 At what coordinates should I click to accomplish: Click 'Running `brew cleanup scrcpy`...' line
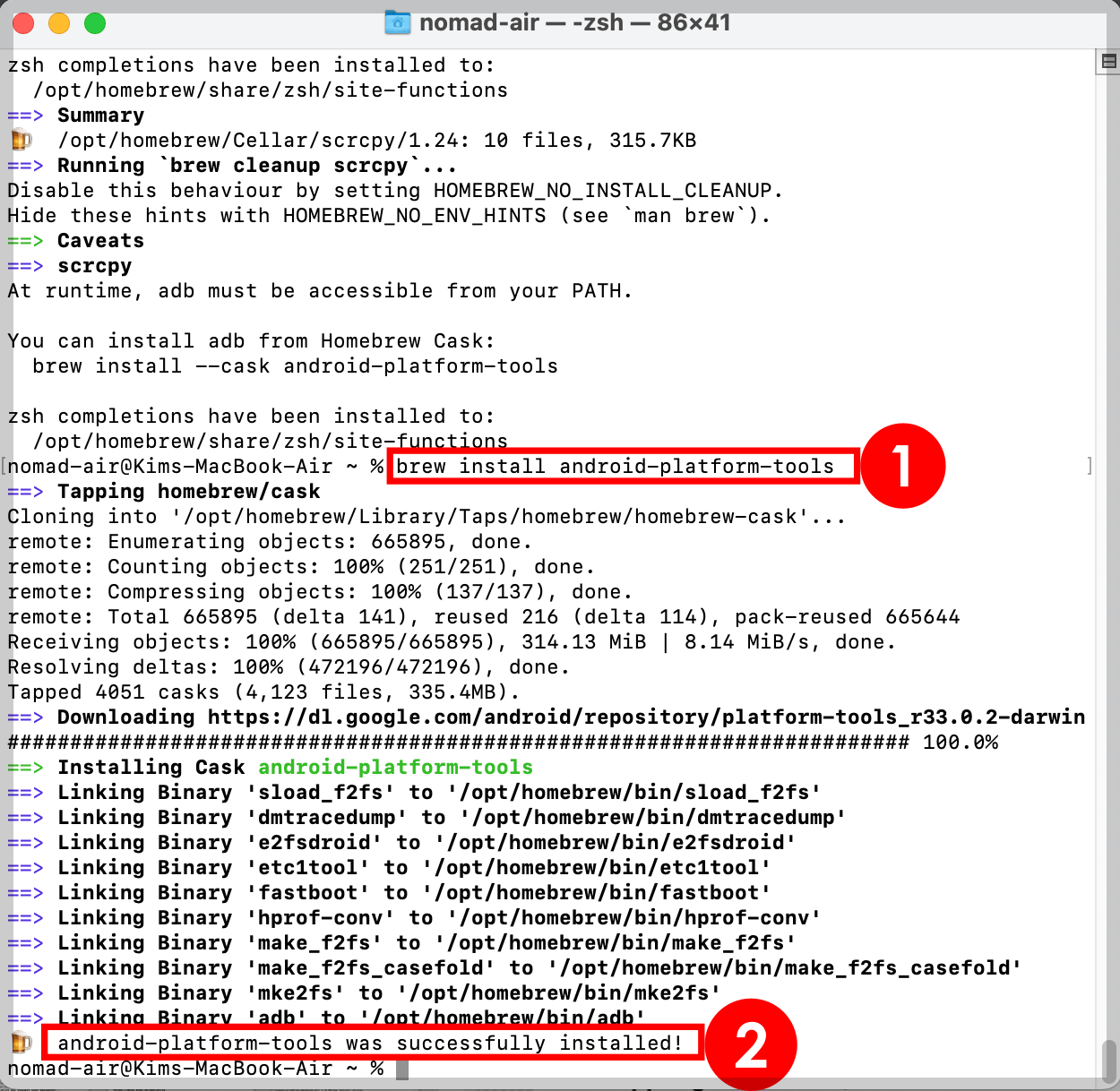(x=232, y=166)
